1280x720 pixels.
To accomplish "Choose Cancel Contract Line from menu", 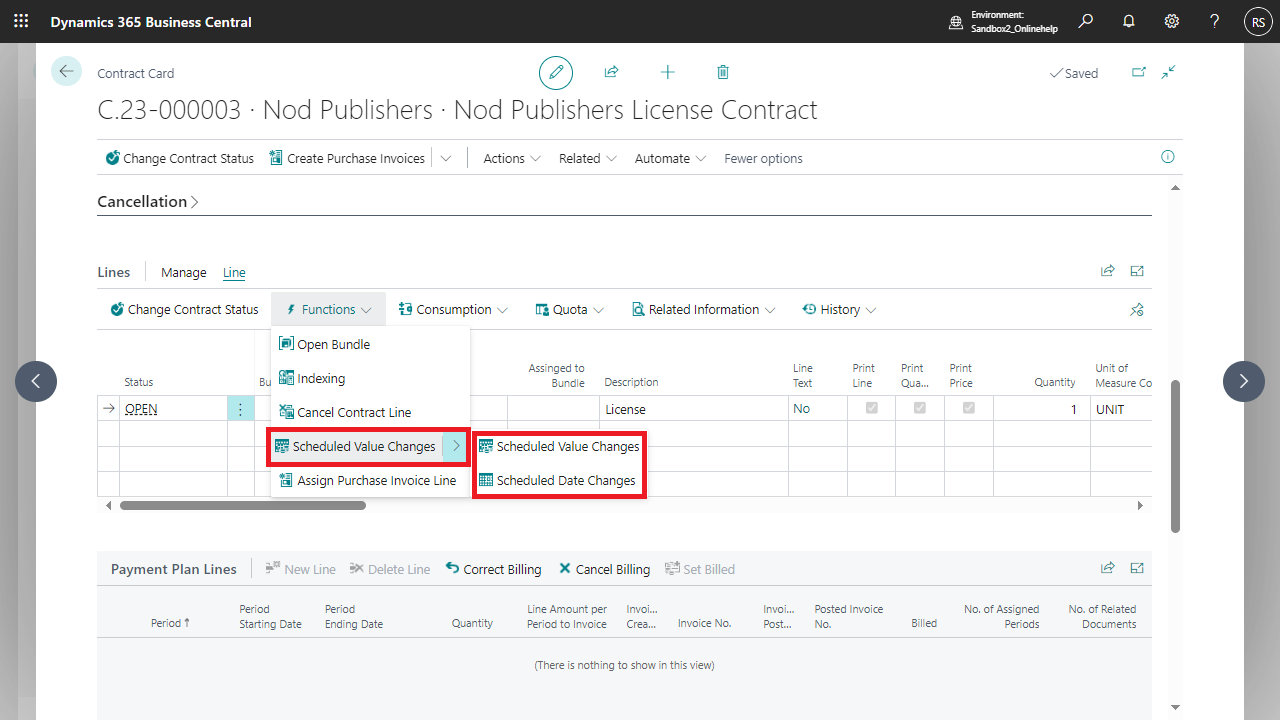I will click(x=353, y=413).
